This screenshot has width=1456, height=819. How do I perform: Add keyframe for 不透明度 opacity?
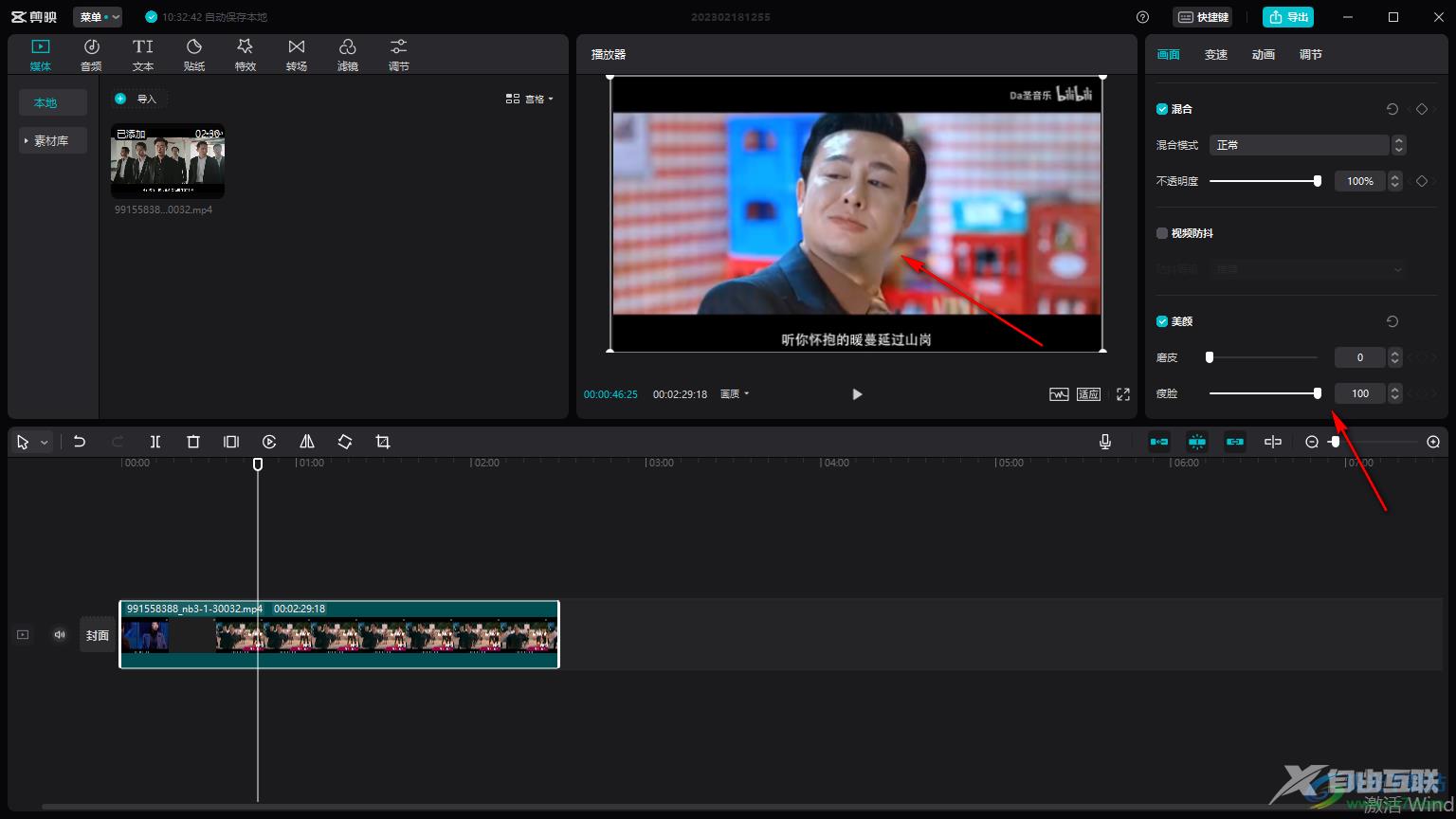1422,181
